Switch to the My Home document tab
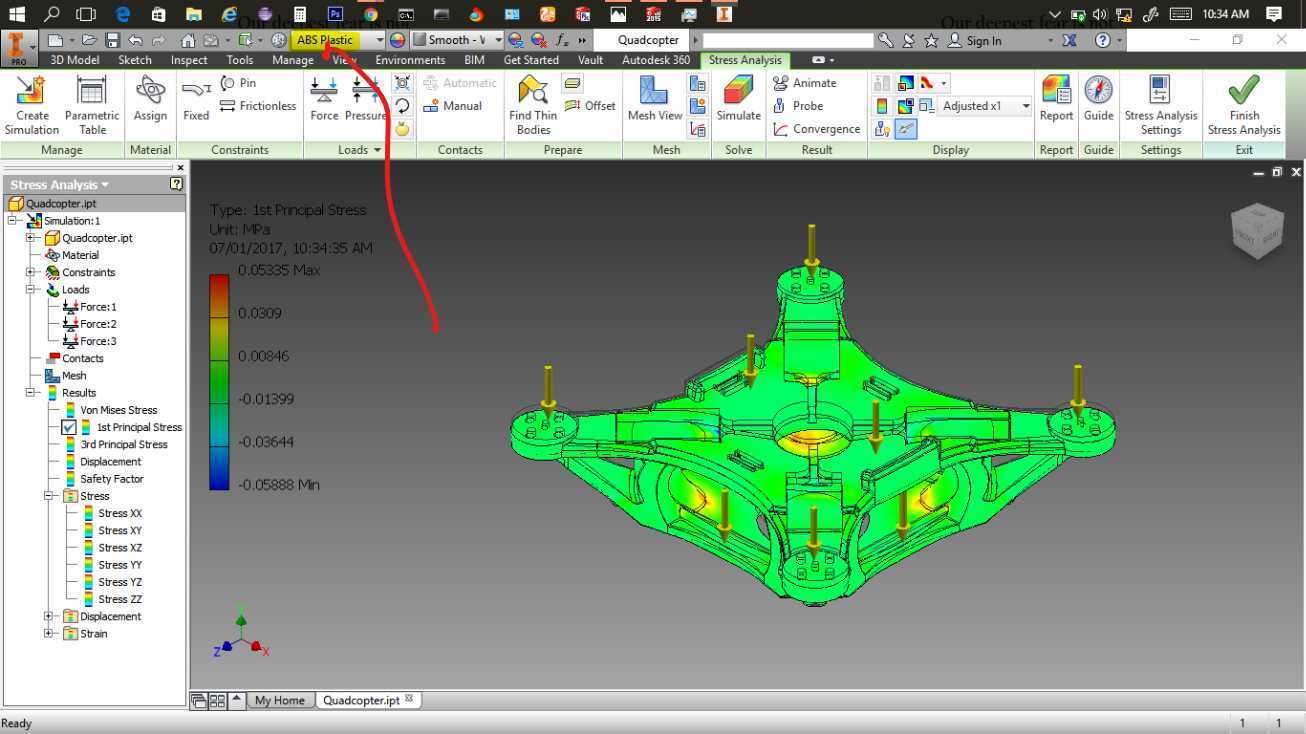Image resolution: width=1306 pixels, height=734 pixels. tap(279, 700)
